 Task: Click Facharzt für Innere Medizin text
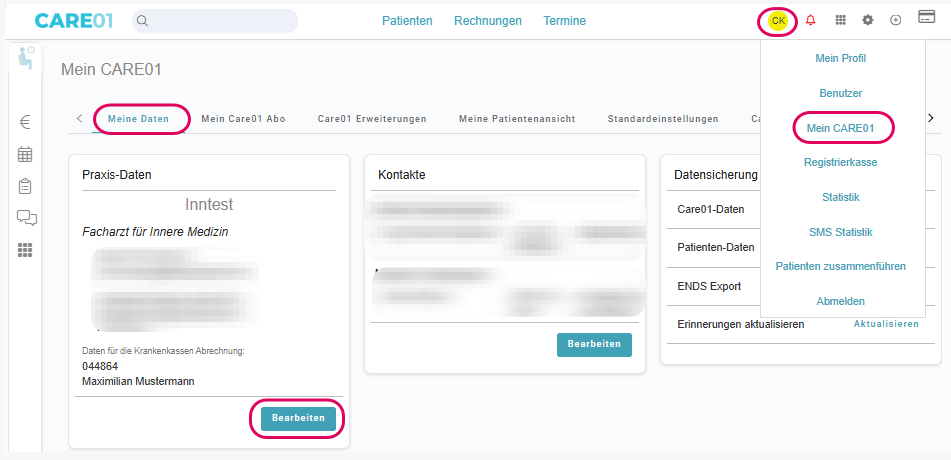(155, 232)
